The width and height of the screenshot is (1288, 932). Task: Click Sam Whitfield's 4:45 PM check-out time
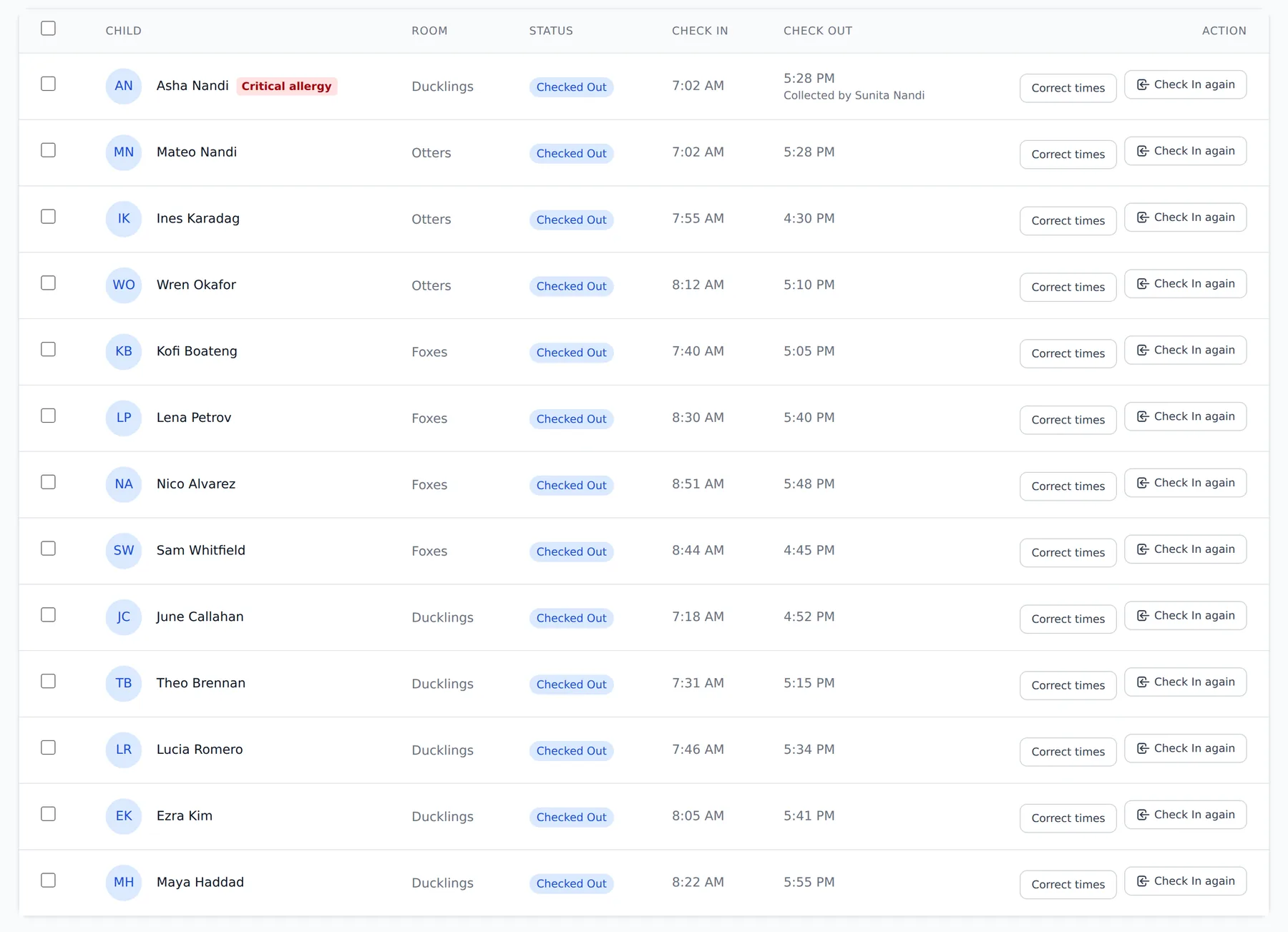pyautogui.click(x=809, y=551)
